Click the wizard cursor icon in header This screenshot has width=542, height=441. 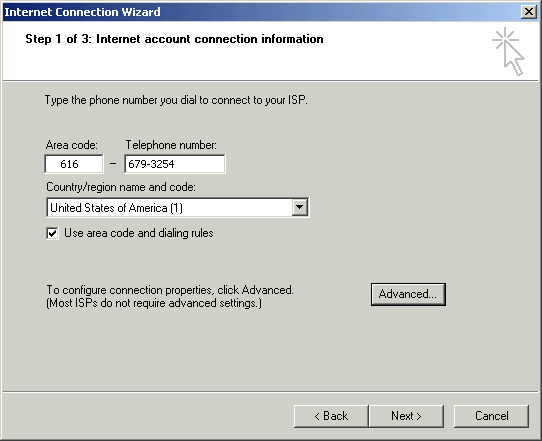click(508, 51)
